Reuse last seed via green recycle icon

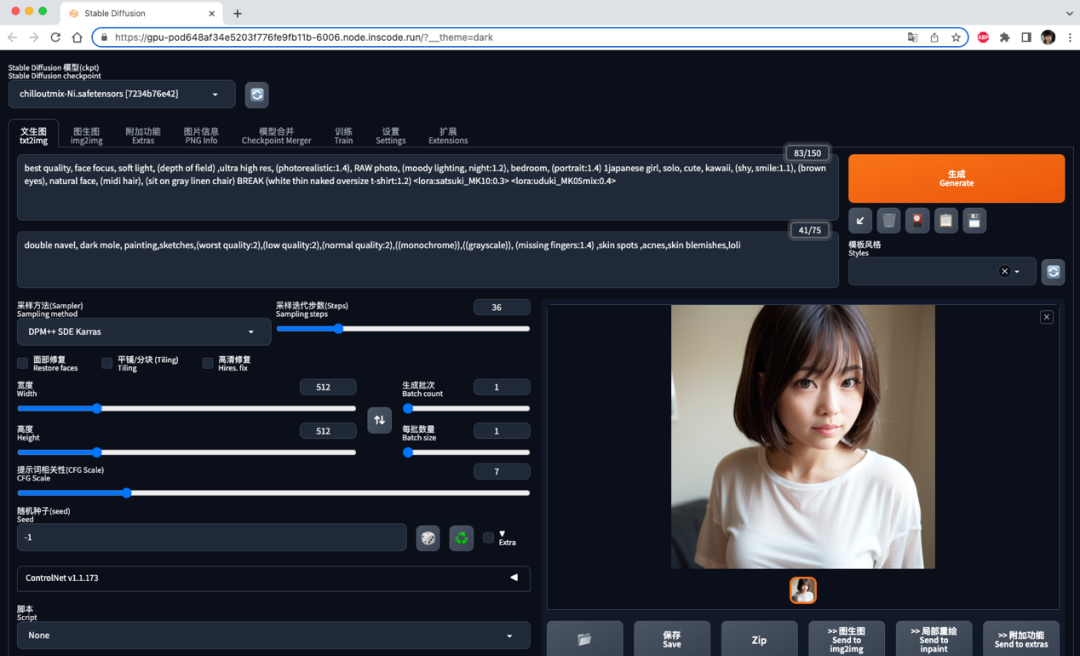[461, 538]
